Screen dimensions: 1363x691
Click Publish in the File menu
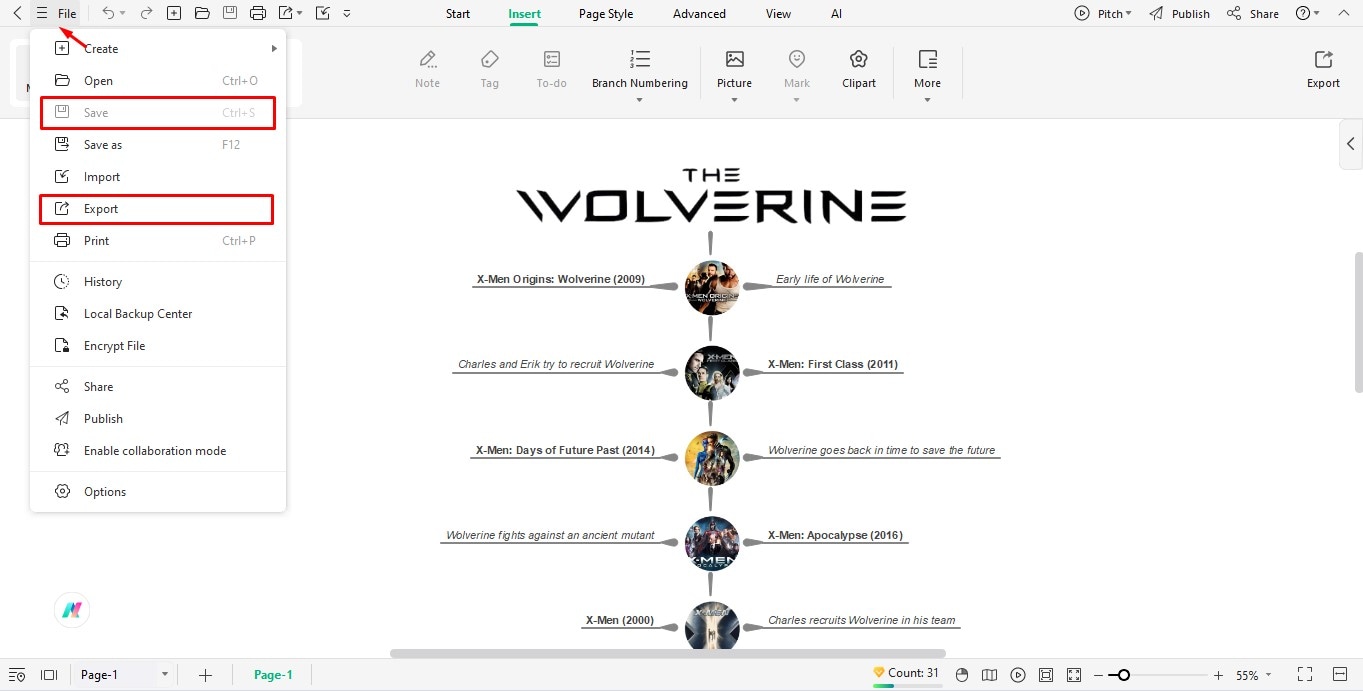coord(158,419)
